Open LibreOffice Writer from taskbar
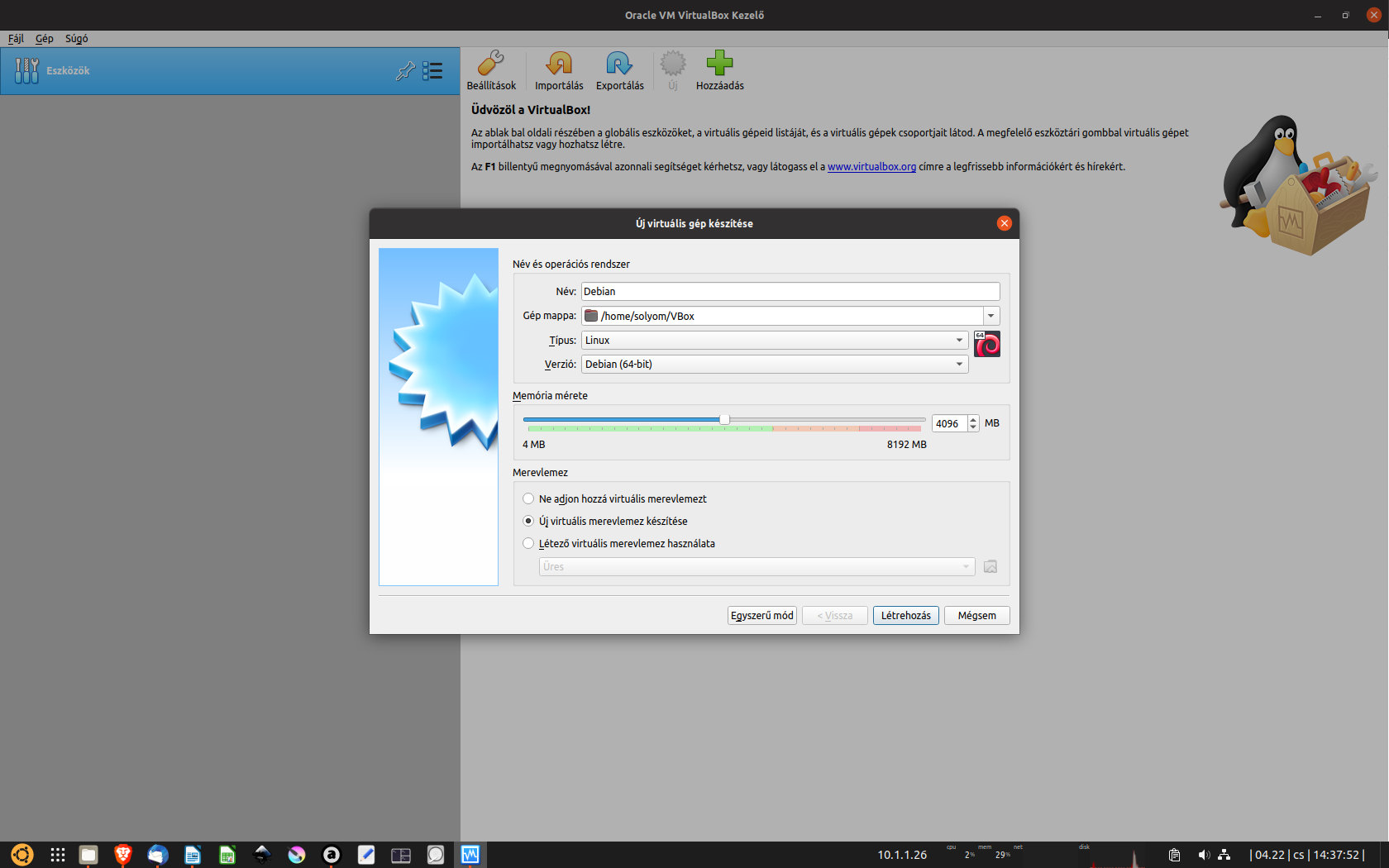Screen dimensions: 1389x868 [x=193, y=855]
